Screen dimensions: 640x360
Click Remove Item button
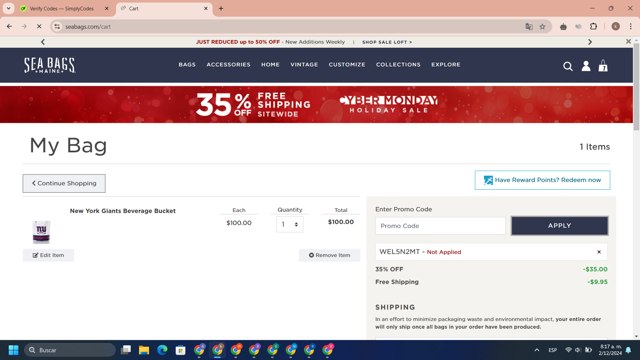coord(329,255)
